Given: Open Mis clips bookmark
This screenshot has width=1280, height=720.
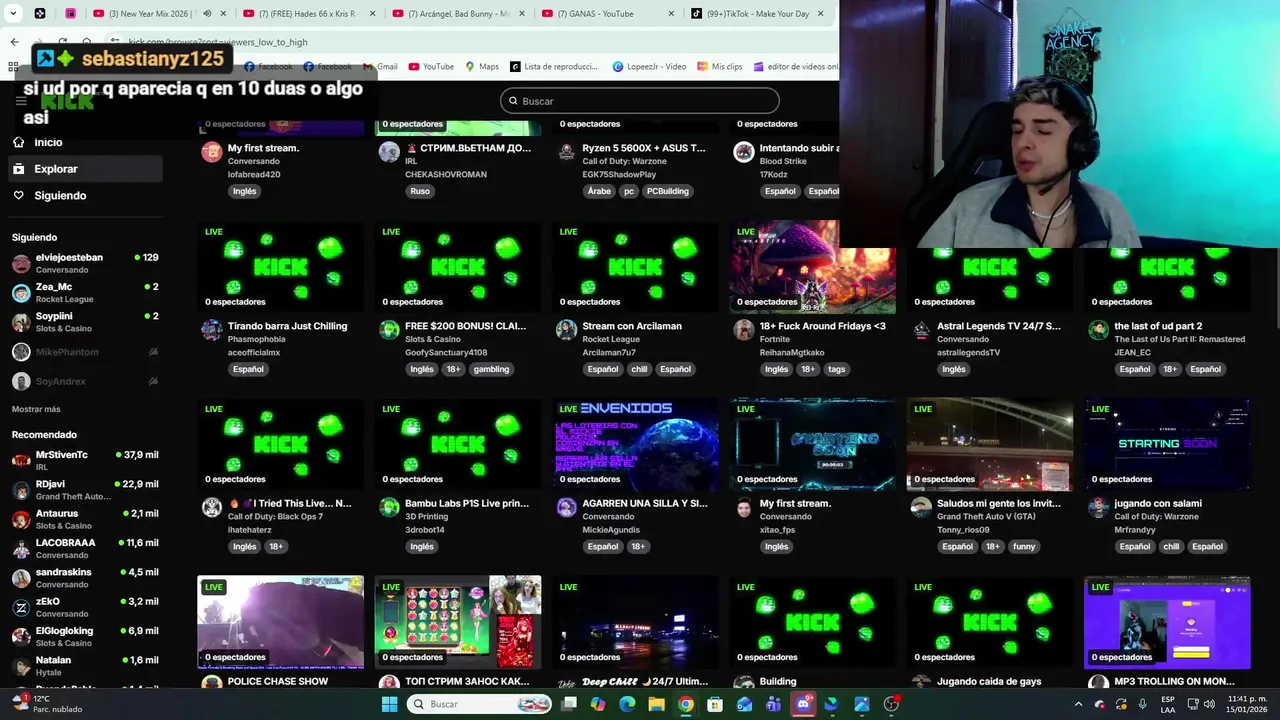Looking at the screenshot, I should [720, 67].
